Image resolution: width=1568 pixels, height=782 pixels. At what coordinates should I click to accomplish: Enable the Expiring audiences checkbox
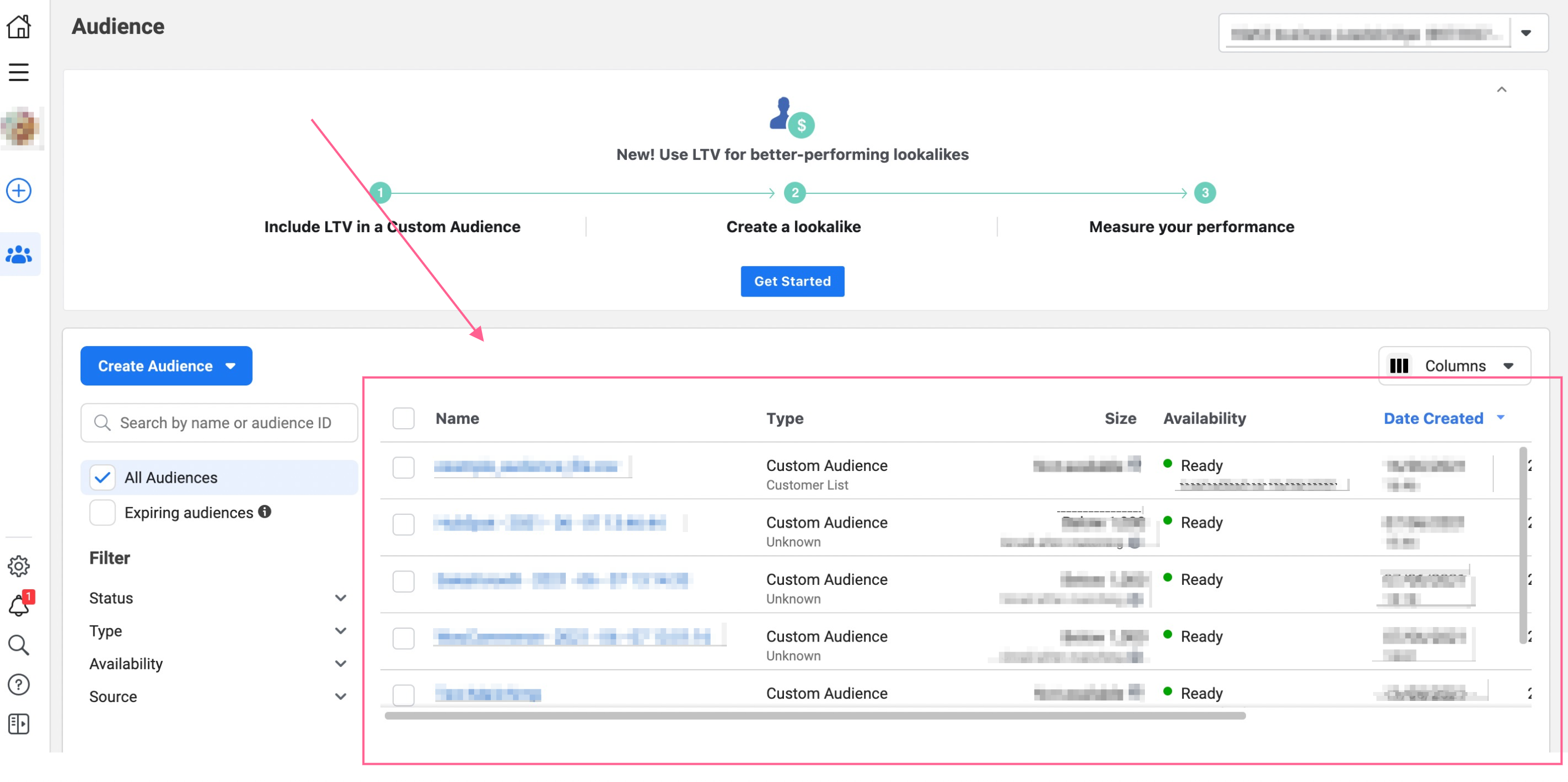click(x=102, y=513)
